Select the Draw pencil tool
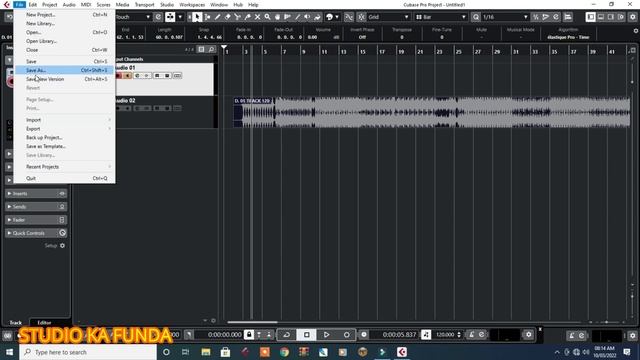Image resolution: width=640 pixels, height=360 pixels. tap(218, 17)
